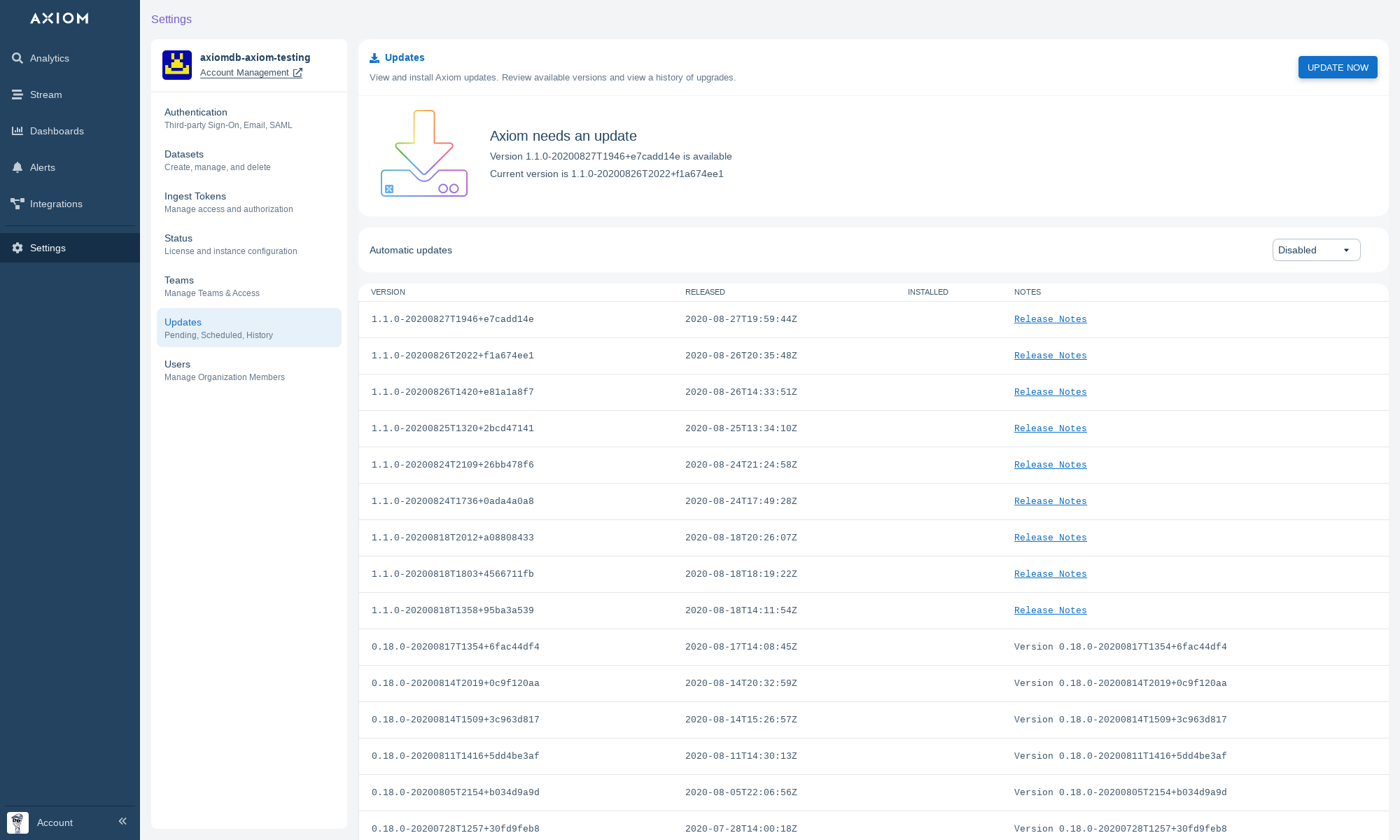Click the external link icon beside Account Management
Viewport: 1400px width, 840px height.
click(x=297, y=73)
